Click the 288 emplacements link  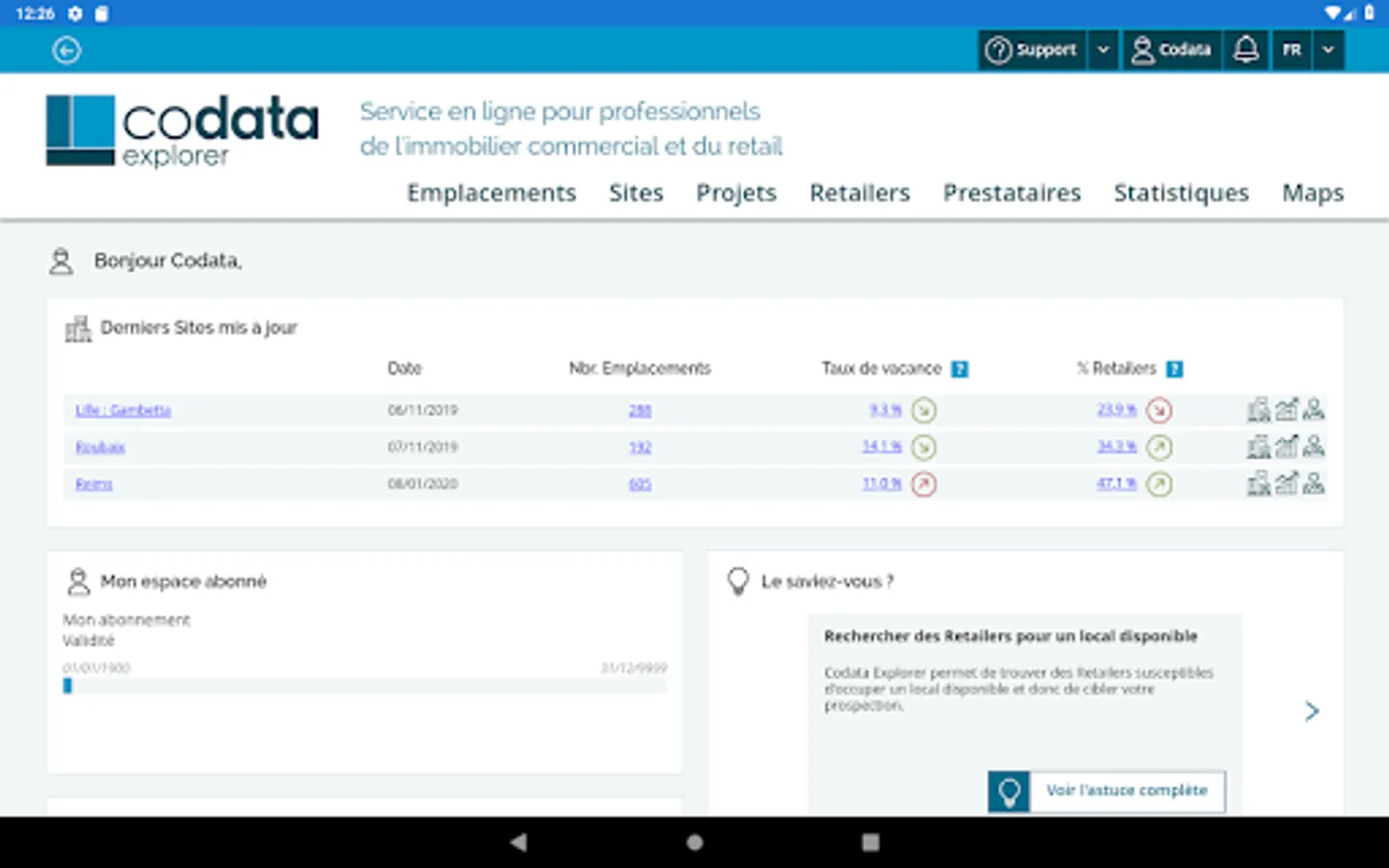[x=640, y=410]
